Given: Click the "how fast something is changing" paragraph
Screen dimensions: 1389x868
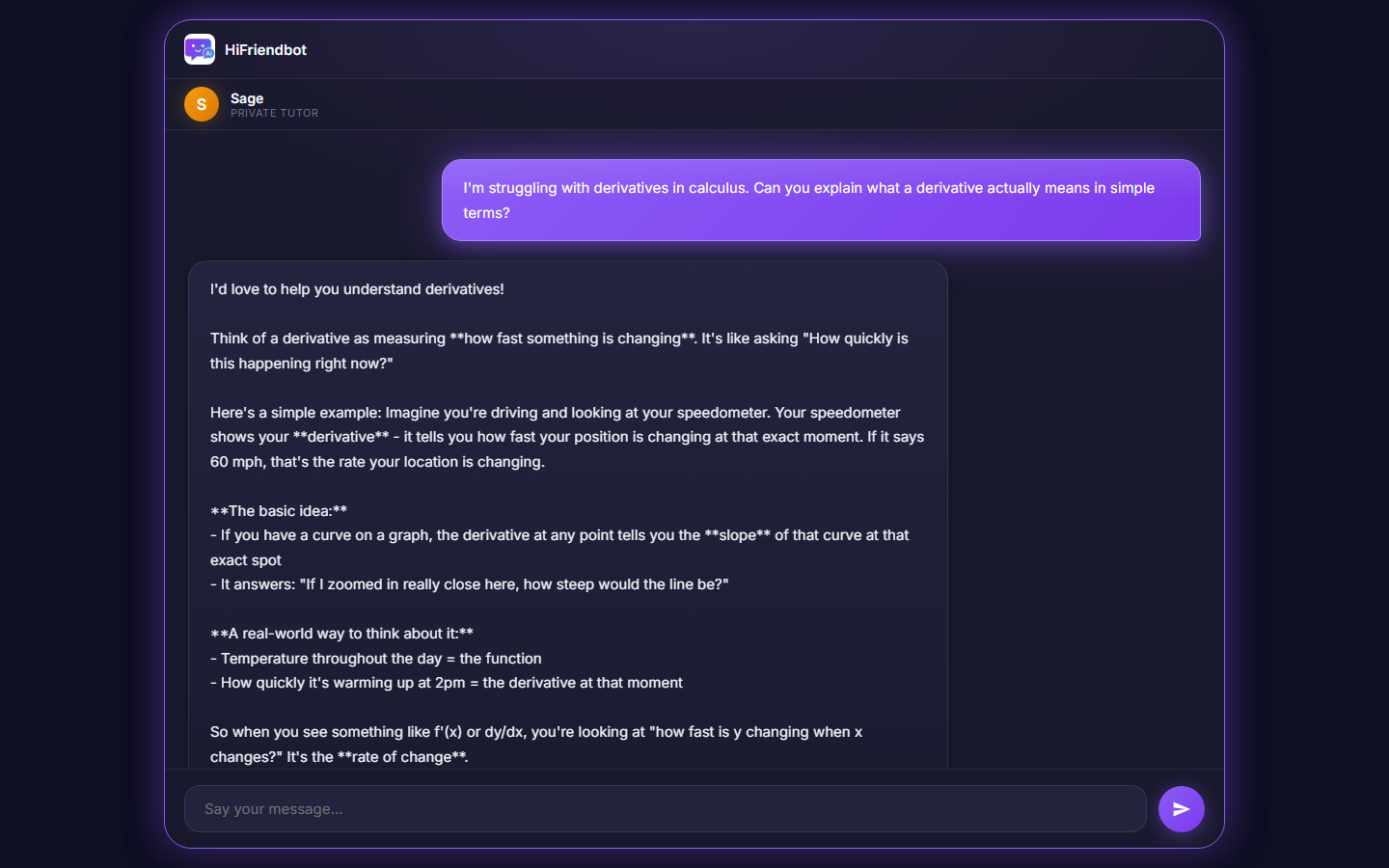Looking at the screenshot, I should 559,351.
